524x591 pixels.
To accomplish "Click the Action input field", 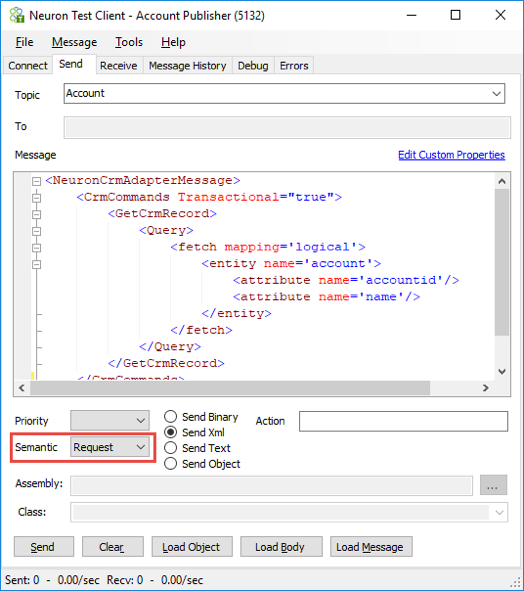I will pos(403,421).
